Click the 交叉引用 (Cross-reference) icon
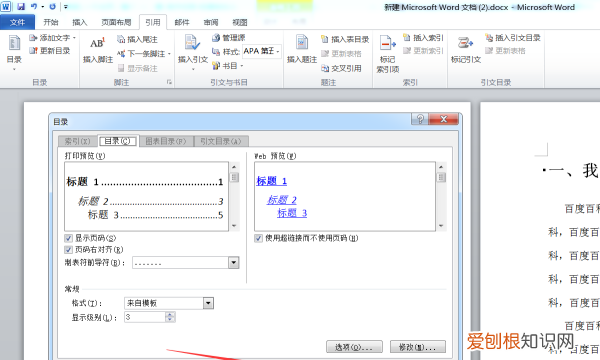The width and height of the screenshot is (600, 360). (x=325, y=68)
